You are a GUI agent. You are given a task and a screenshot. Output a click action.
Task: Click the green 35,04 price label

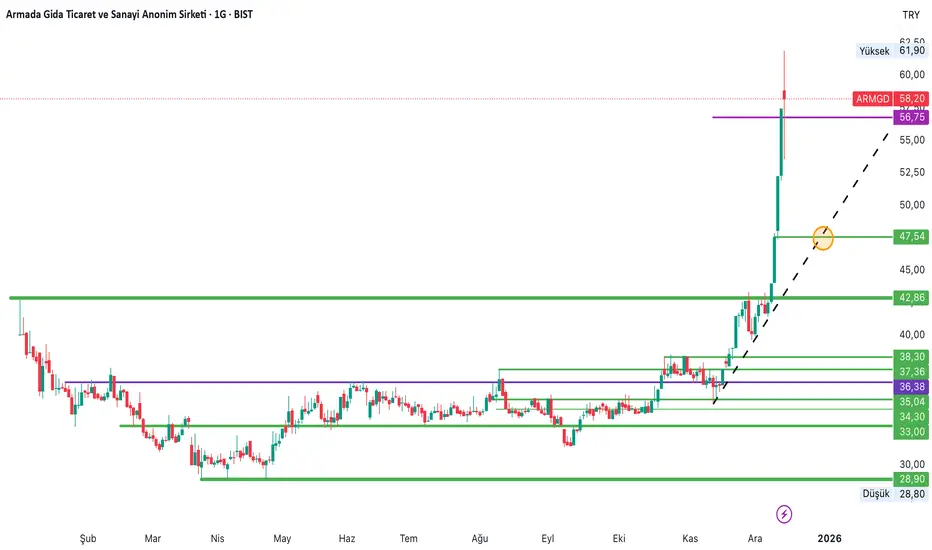[911, 402]
